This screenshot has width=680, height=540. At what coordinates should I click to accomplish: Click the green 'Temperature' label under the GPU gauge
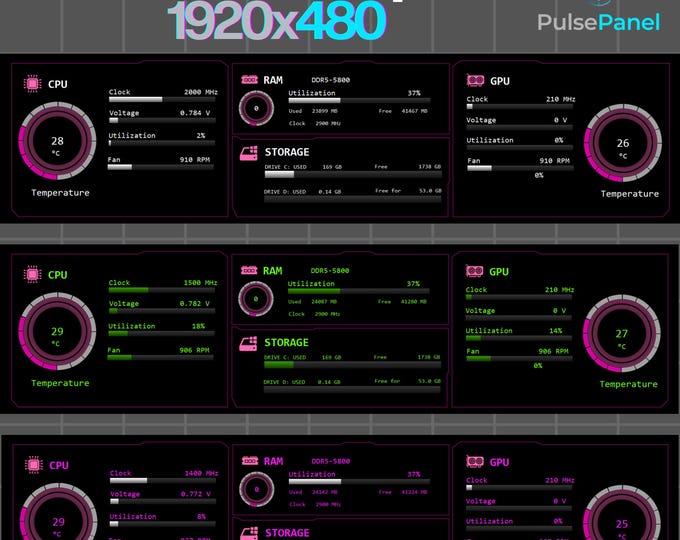[x=628, y=384]
